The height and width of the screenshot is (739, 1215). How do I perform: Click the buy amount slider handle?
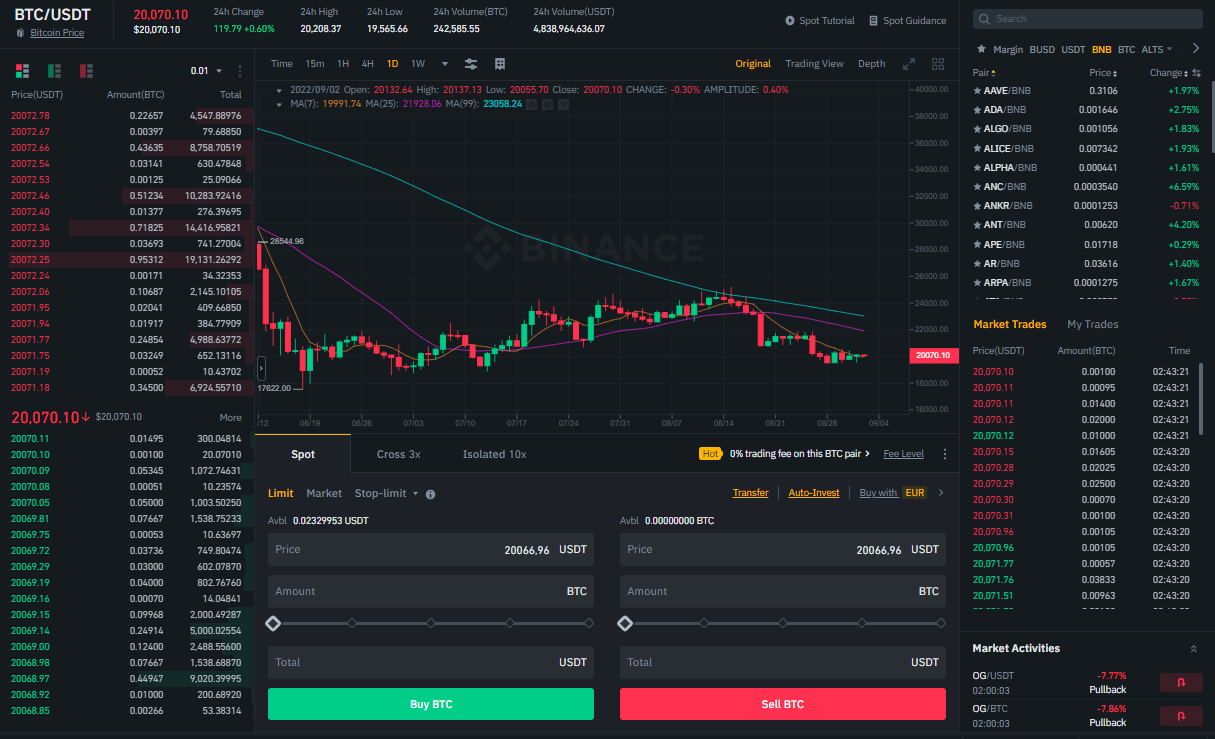coord(273,623)
